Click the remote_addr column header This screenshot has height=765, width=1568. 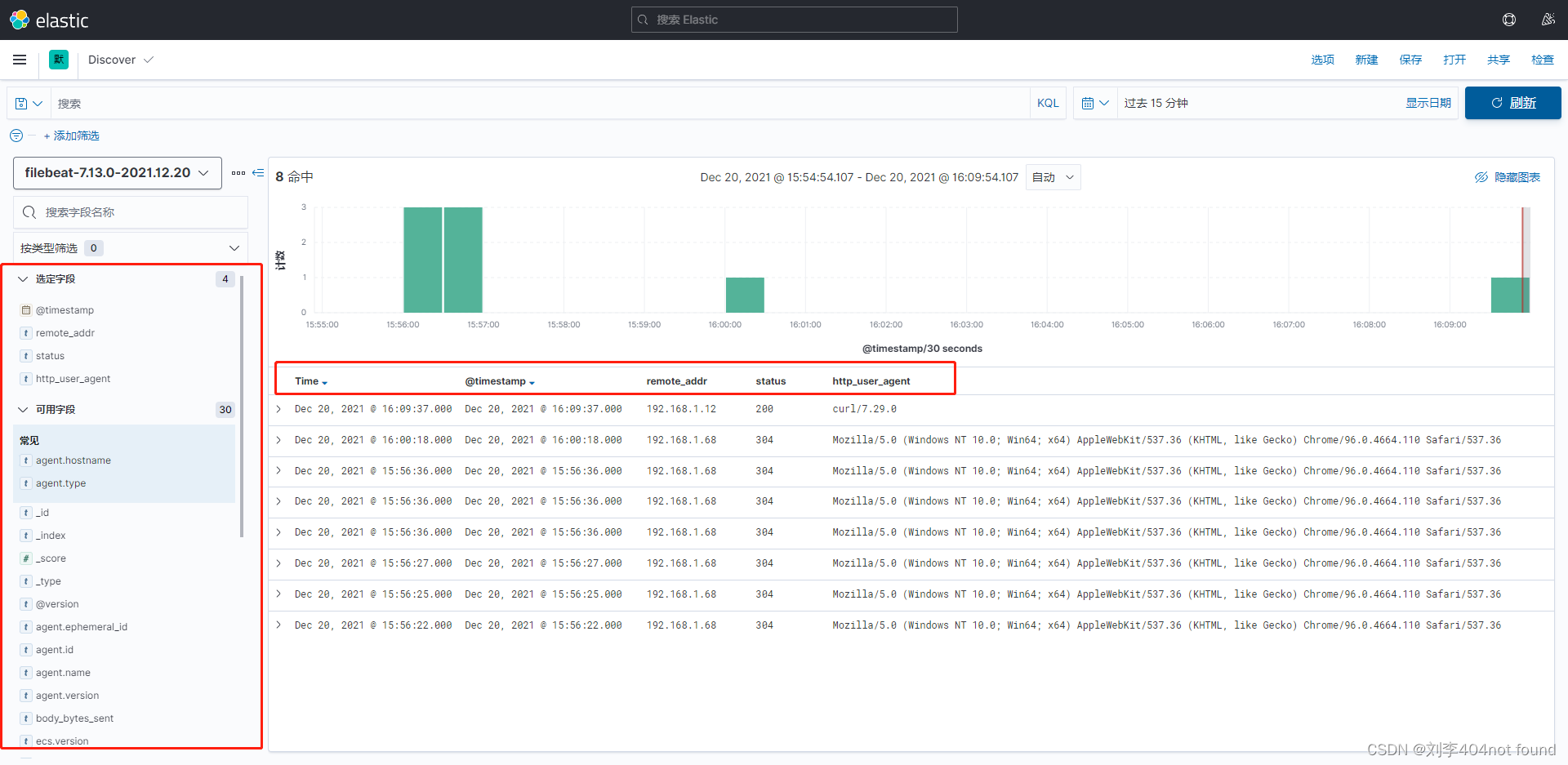[x=676, y=381]
